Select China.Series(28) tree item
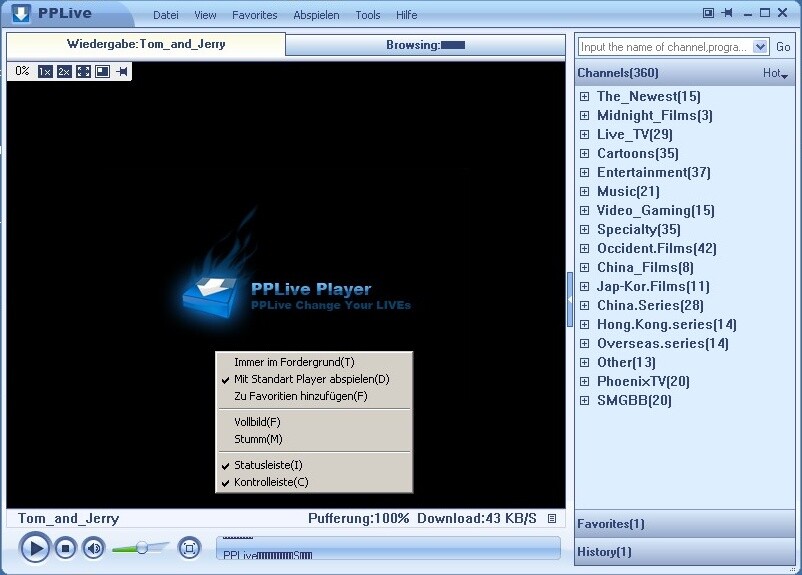This screenshot has height=575, width=802. coord(650,305)
